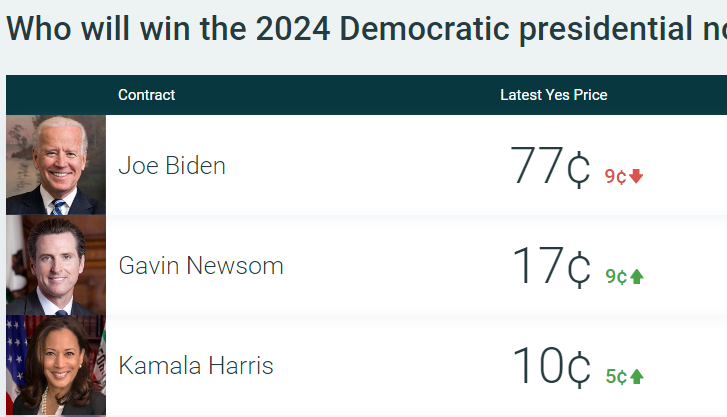Open the Joe Biden contract name

click(x=172, y=166)
